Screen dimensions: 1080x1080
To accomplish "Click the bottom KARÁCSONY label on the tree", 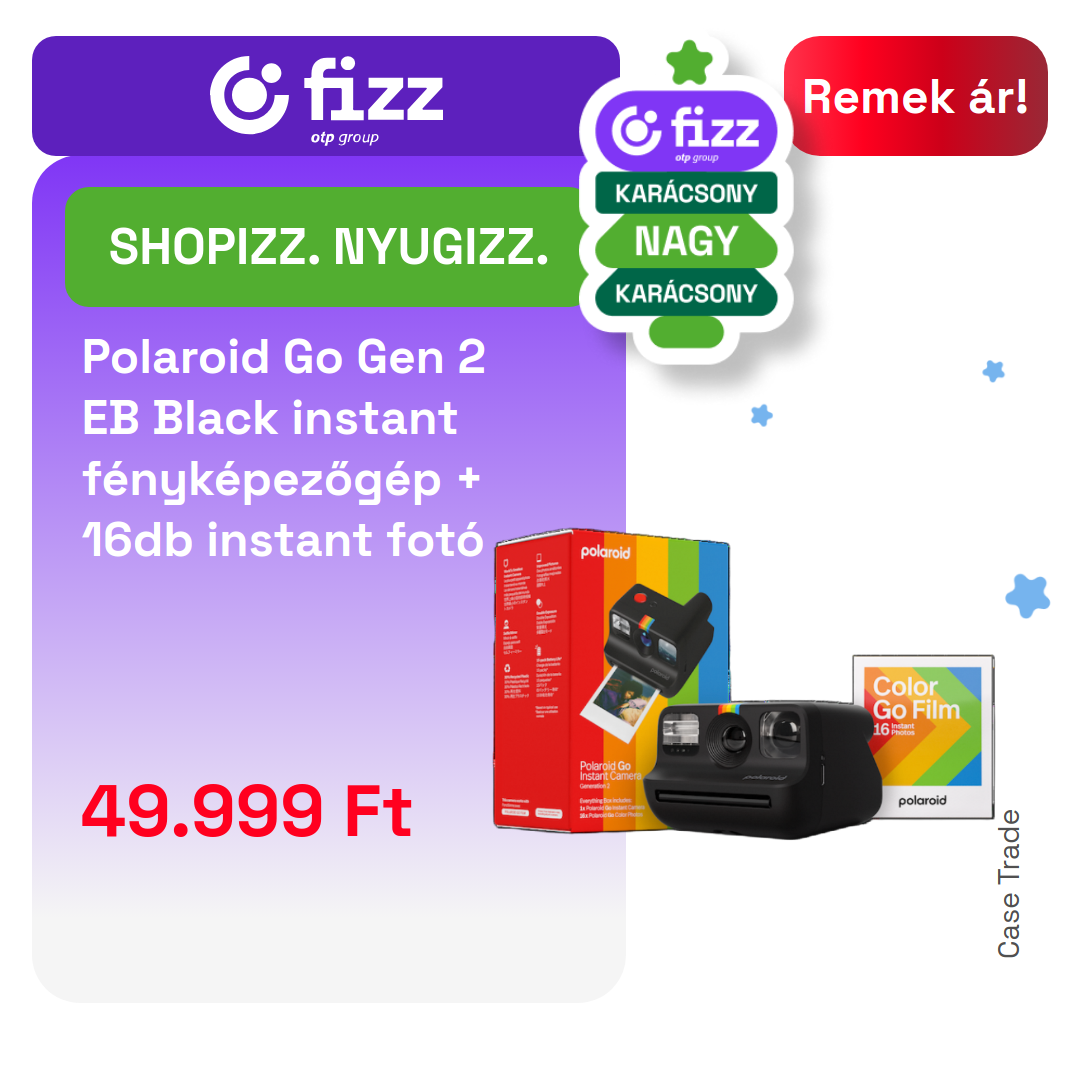I will 686,293.
